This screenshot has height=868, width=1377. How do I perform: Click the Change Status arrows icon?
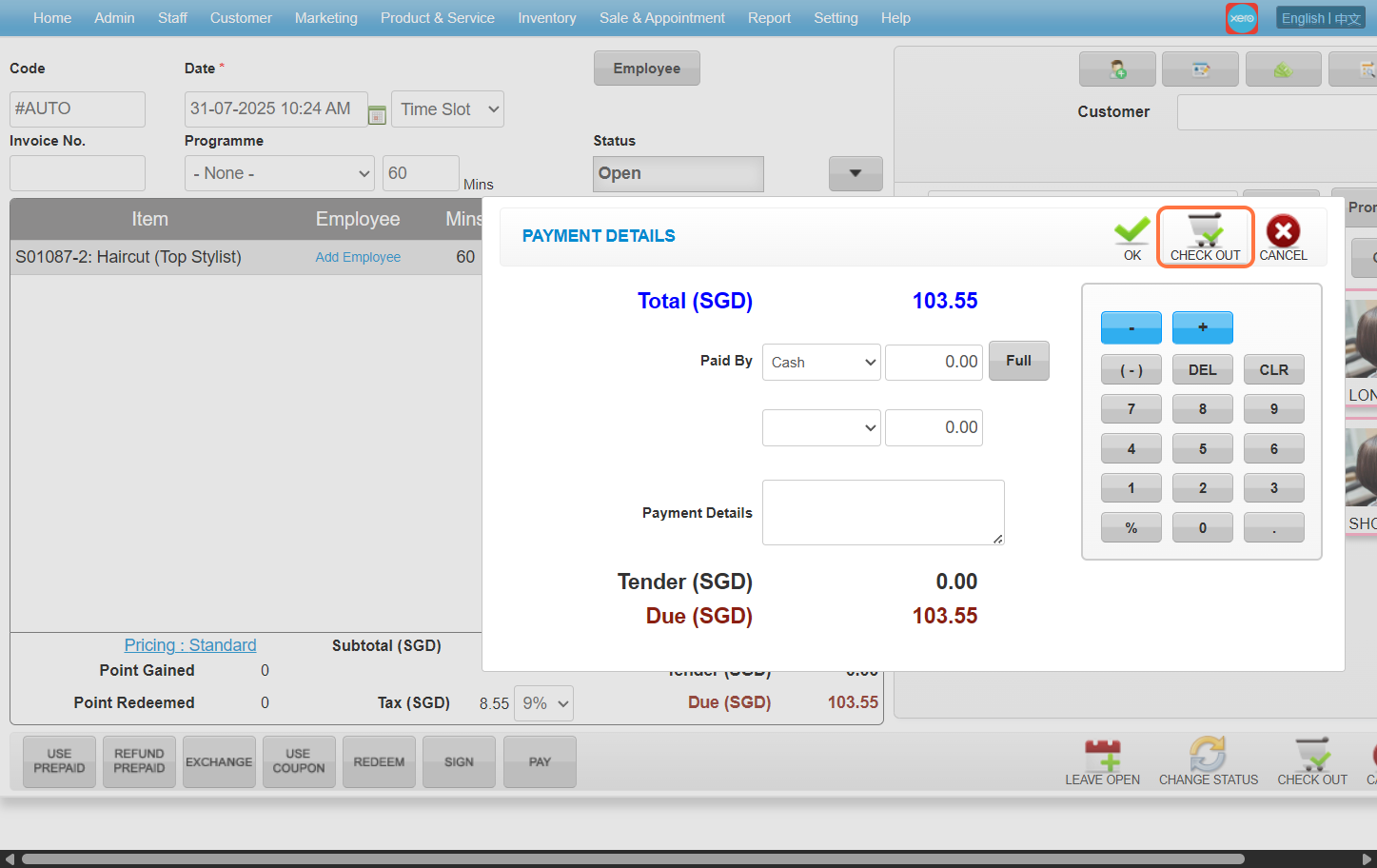[x=1208, y=755]
